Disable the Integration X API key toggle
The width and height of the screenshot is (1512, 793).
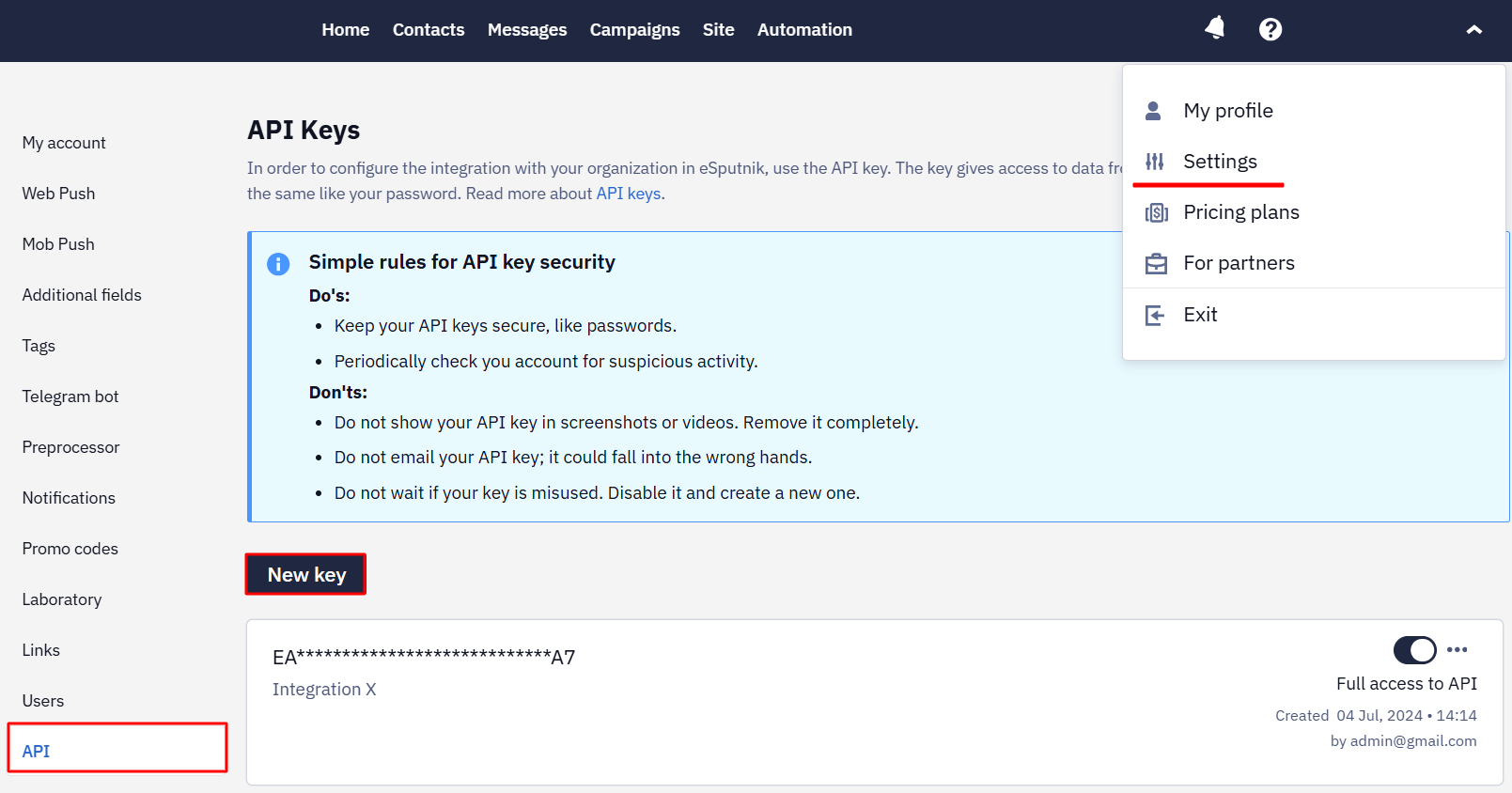click(1414, 650)
